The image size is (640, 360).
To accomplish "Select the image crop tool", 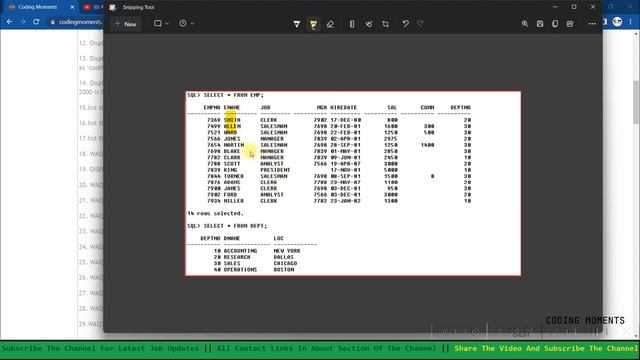I will click(x=385, y=24).
